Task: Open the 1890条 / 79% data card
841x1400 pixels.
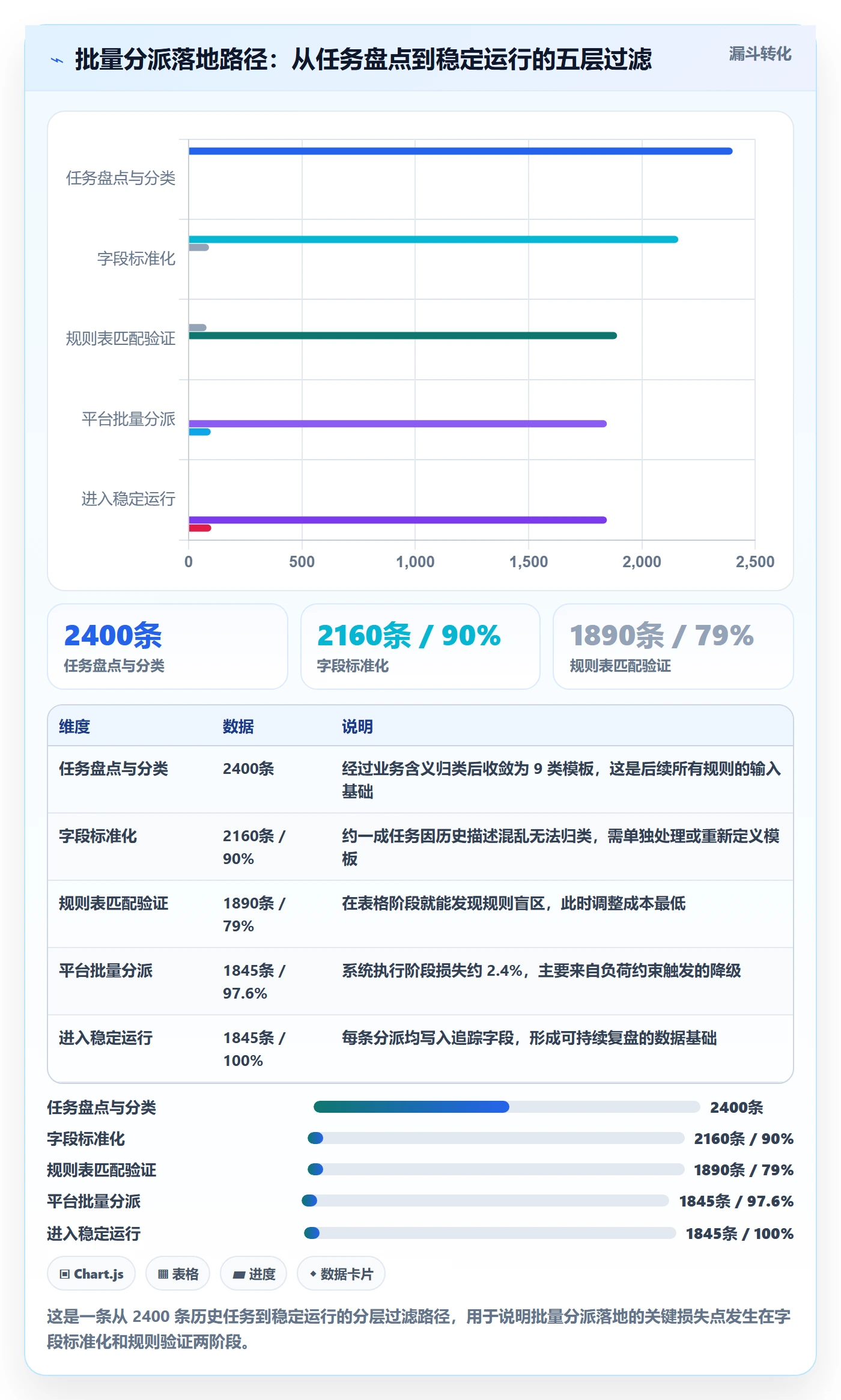Action: pyautogui.click(x=673, y=647)
